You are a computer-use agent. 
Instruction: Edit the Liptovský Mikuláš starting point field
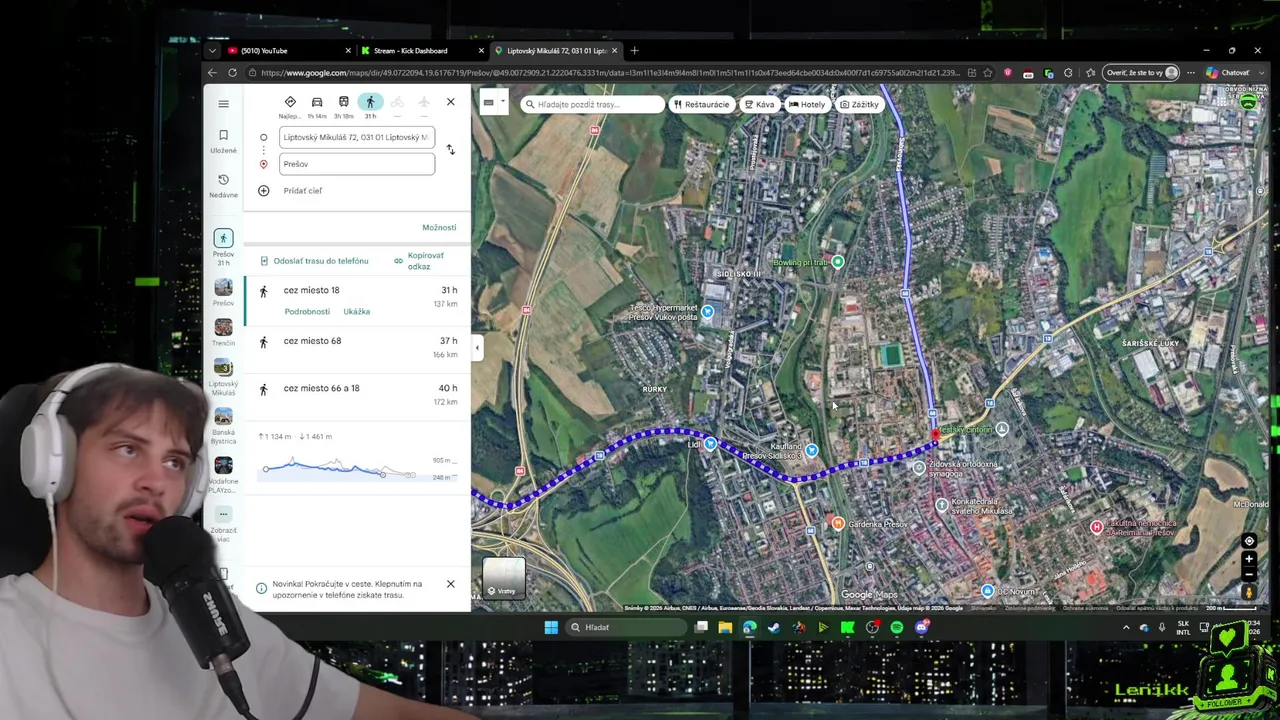point(356,137)
